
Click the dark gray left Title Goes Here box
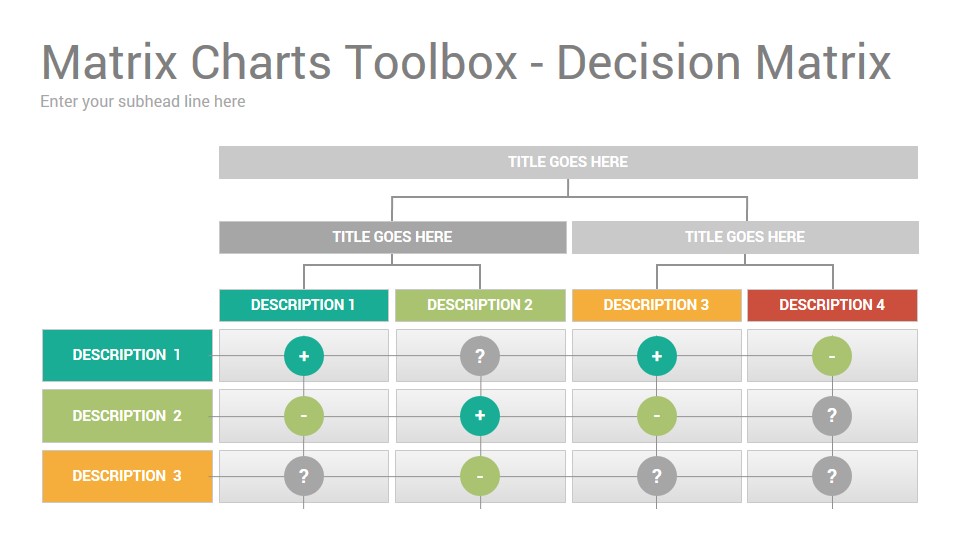point(392,237)
